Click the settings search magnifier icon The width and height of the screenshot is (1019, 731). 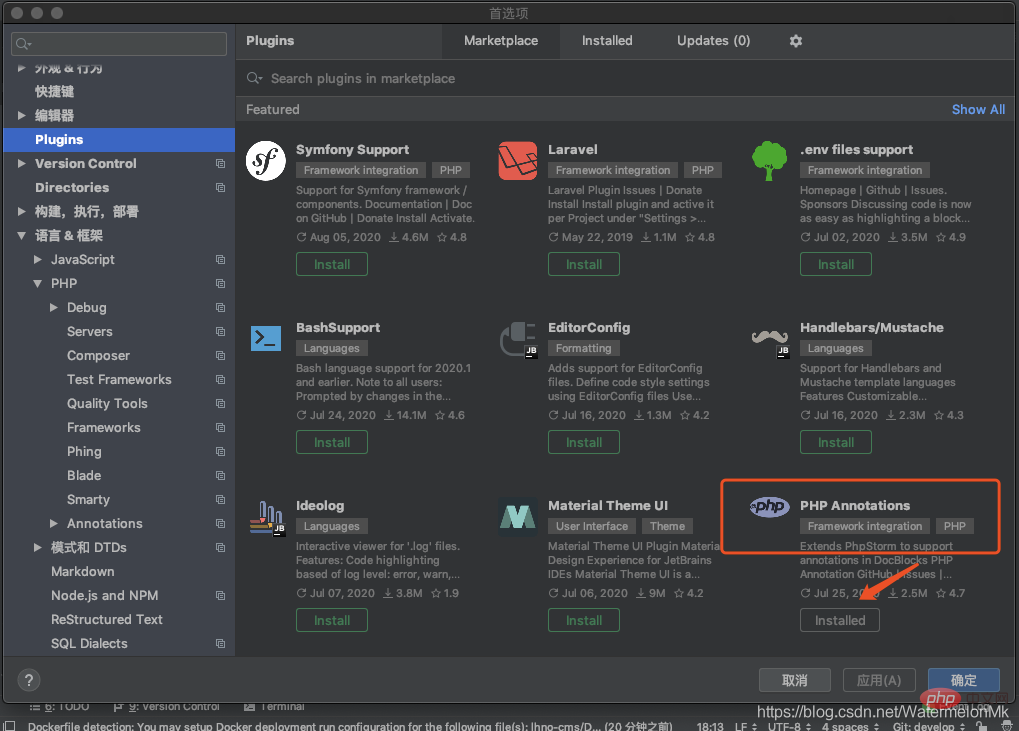[23, 44]
